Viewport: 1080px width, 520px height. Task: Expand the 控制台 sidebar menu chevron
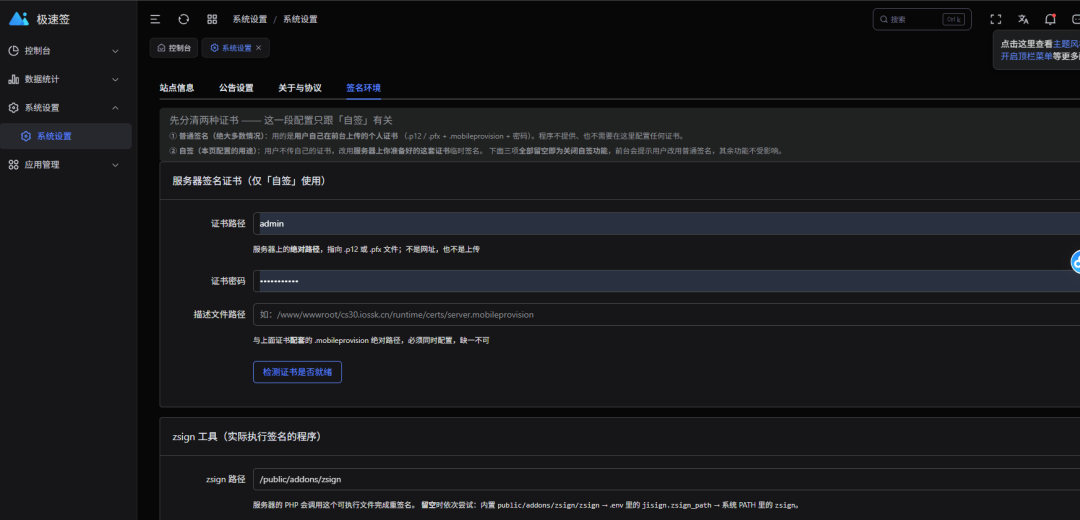pos(115,51)
